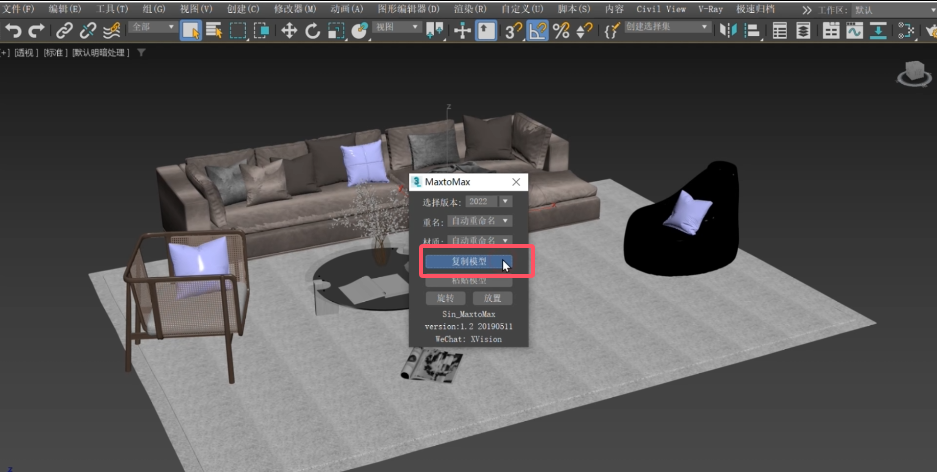Click the Redo arrow icon
This screenshot has height=472, width=937.
pyautogui.click(x=36, y=30)
